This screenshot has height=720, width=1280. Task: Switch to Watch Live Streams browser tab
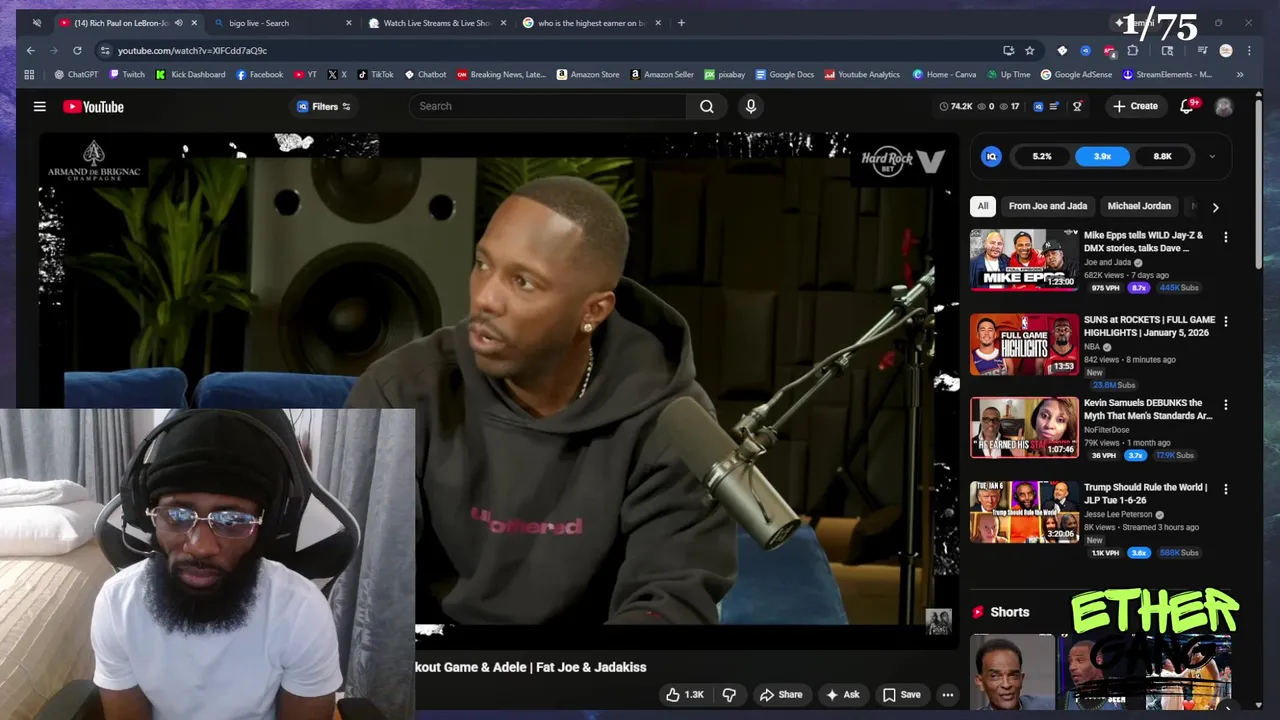click(437, 23)
